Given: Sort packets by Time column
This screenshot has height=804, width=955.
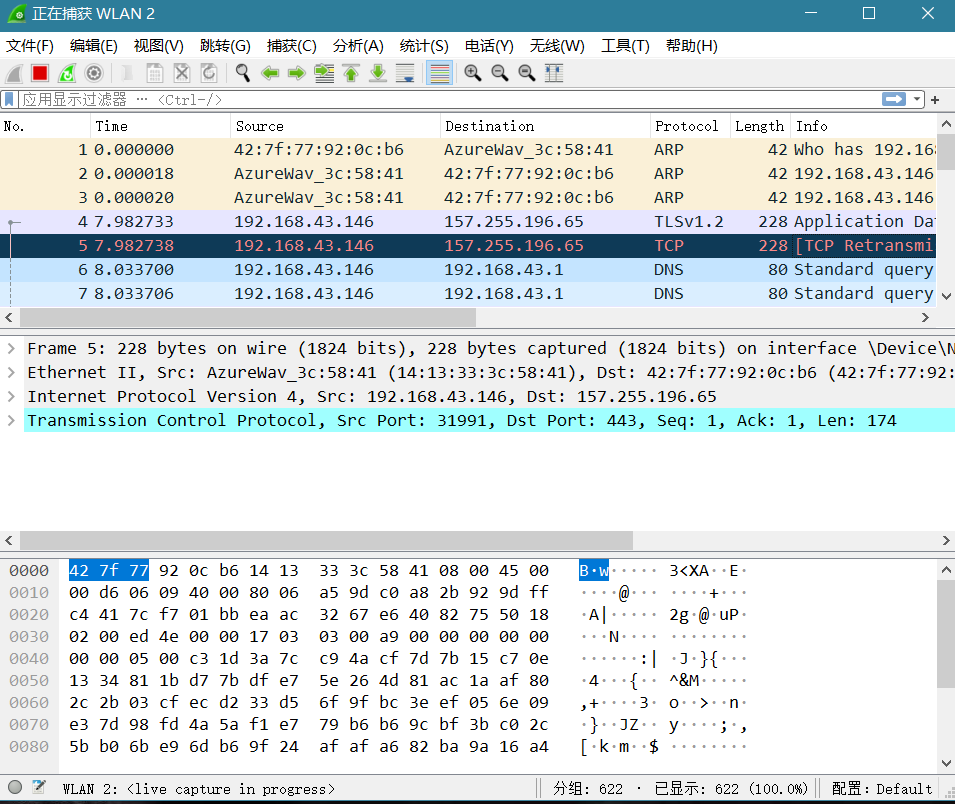Looking at the screenshot, I should [161, 126].
